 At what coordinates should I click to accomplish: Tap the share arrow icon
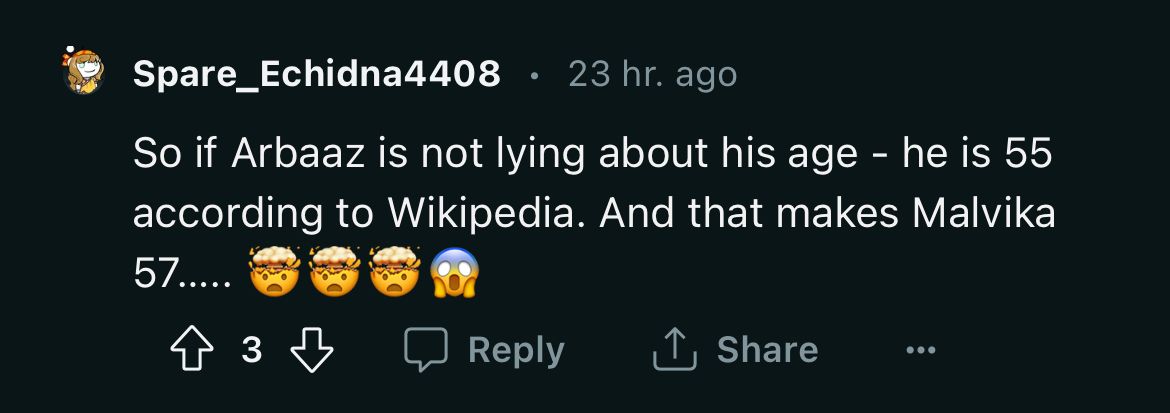tap(674, 350)
